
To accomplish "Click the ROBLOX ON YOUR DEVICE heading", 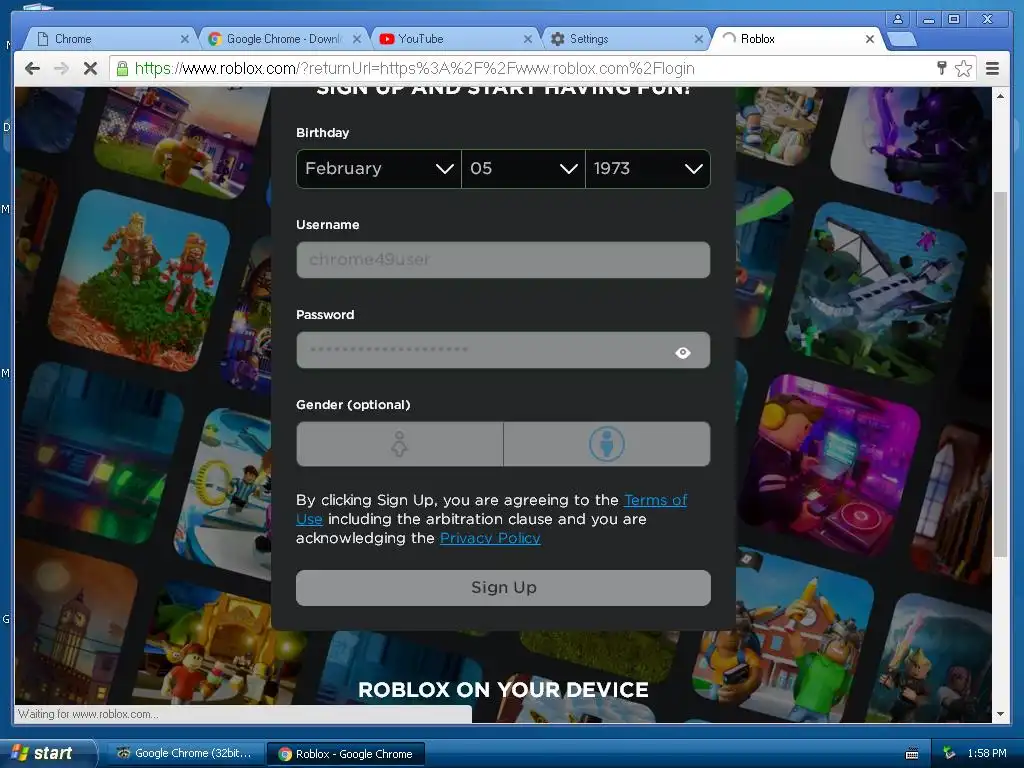I will tap(504, 690).
